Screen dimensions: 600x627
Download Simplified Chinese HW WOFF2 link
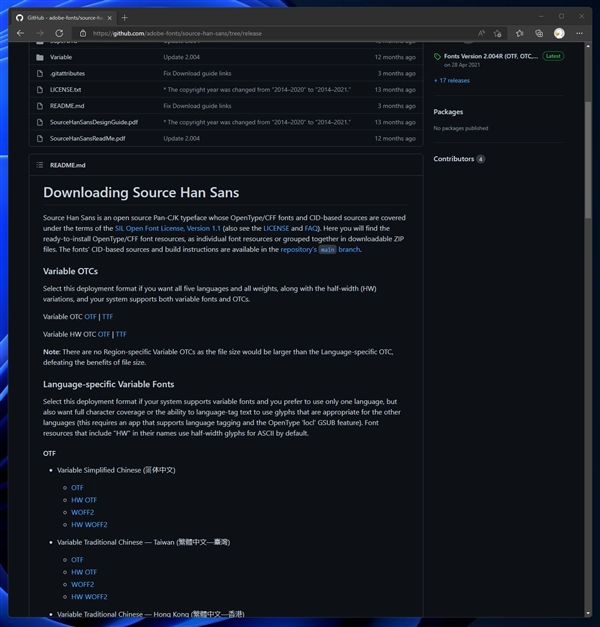(x=89, y=525)
